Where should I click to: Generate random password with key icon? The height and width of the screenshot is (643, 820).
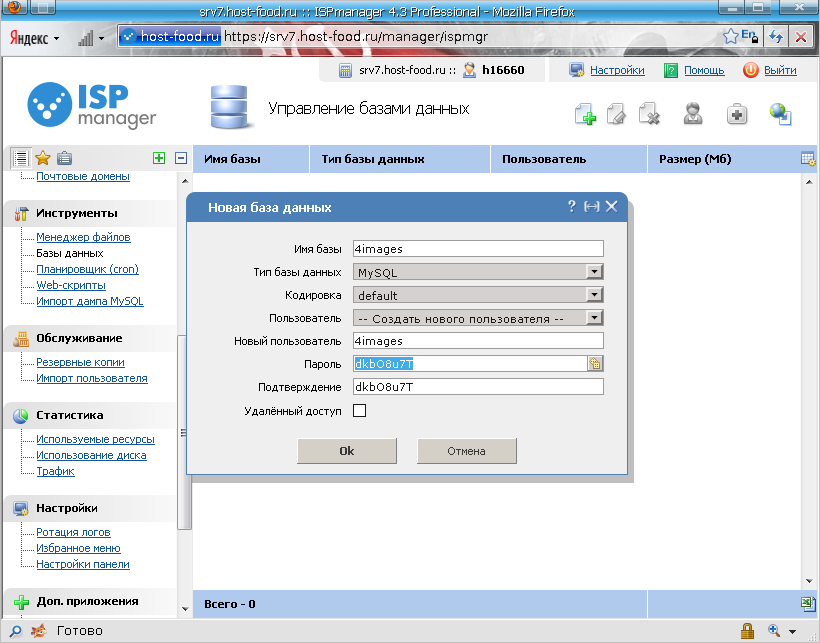pos(595,363)
